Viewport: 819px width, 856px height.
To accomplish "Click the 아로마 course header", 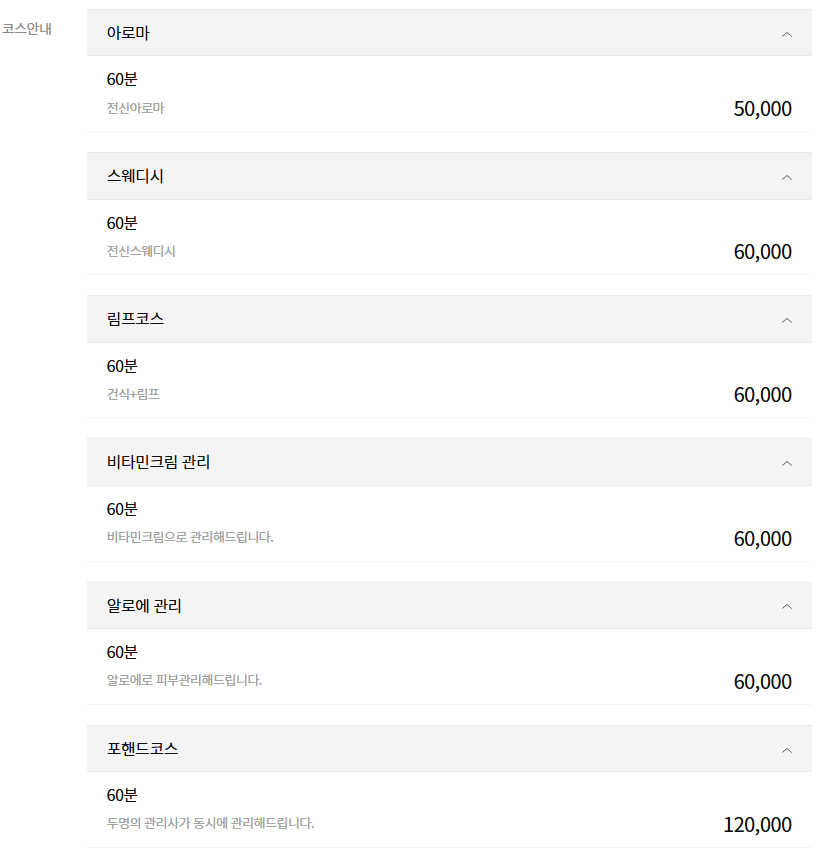I will (128, 33).
